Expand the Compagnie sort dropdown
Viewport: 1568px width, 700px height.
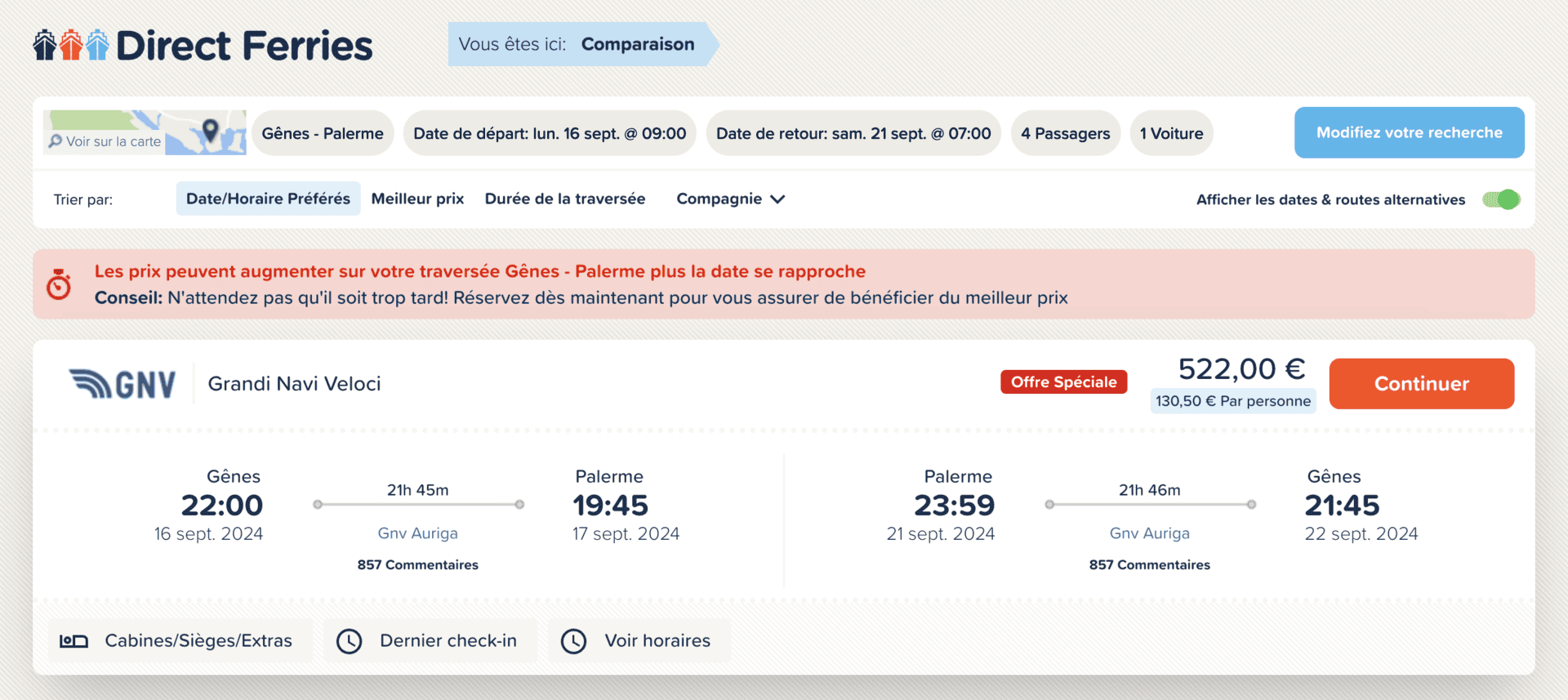coord(731,199)
